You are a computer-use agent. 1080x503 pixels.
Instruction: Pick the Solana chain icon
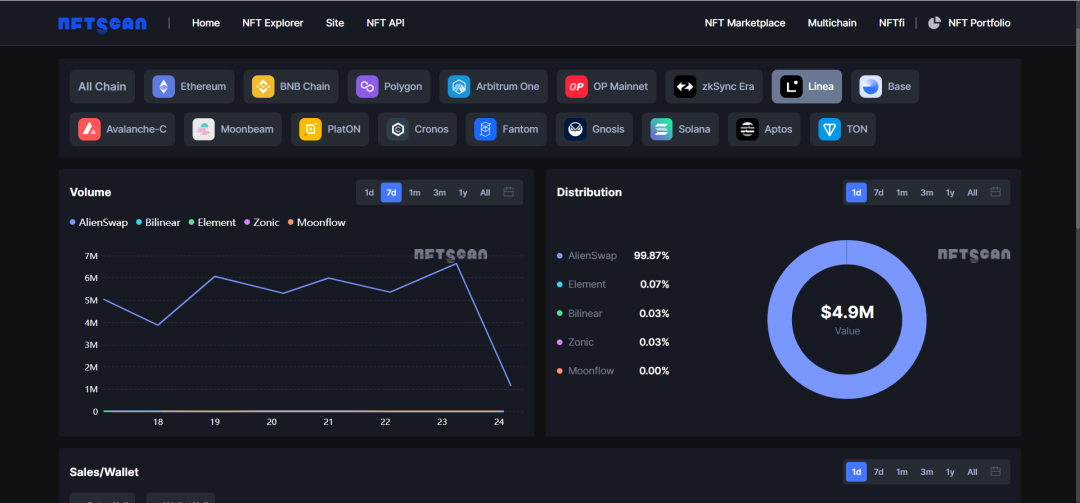click(x=661, y=129)
